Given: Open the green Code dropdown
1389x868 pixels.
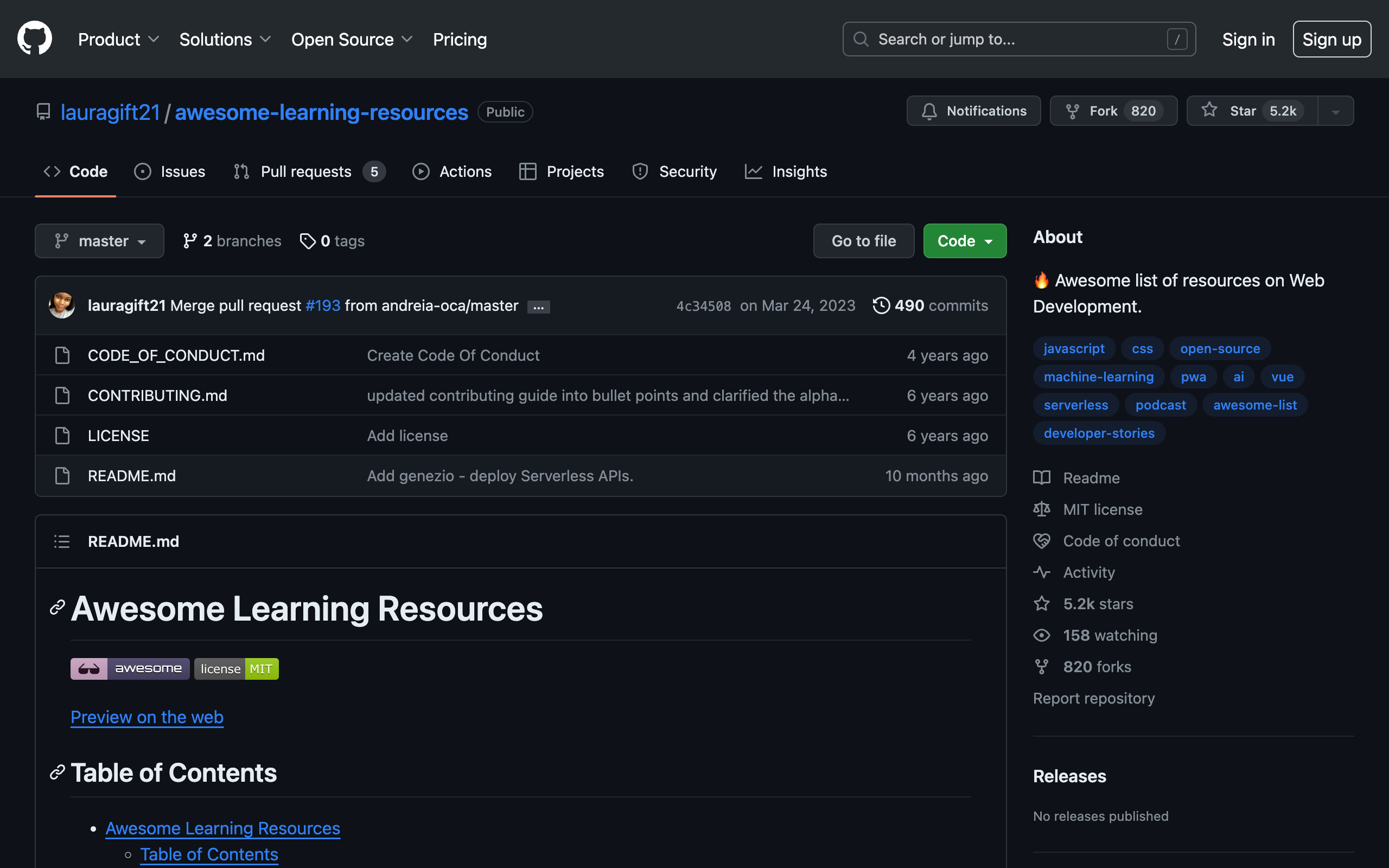Looking at the screenshot, I should (x=965, y=241).
